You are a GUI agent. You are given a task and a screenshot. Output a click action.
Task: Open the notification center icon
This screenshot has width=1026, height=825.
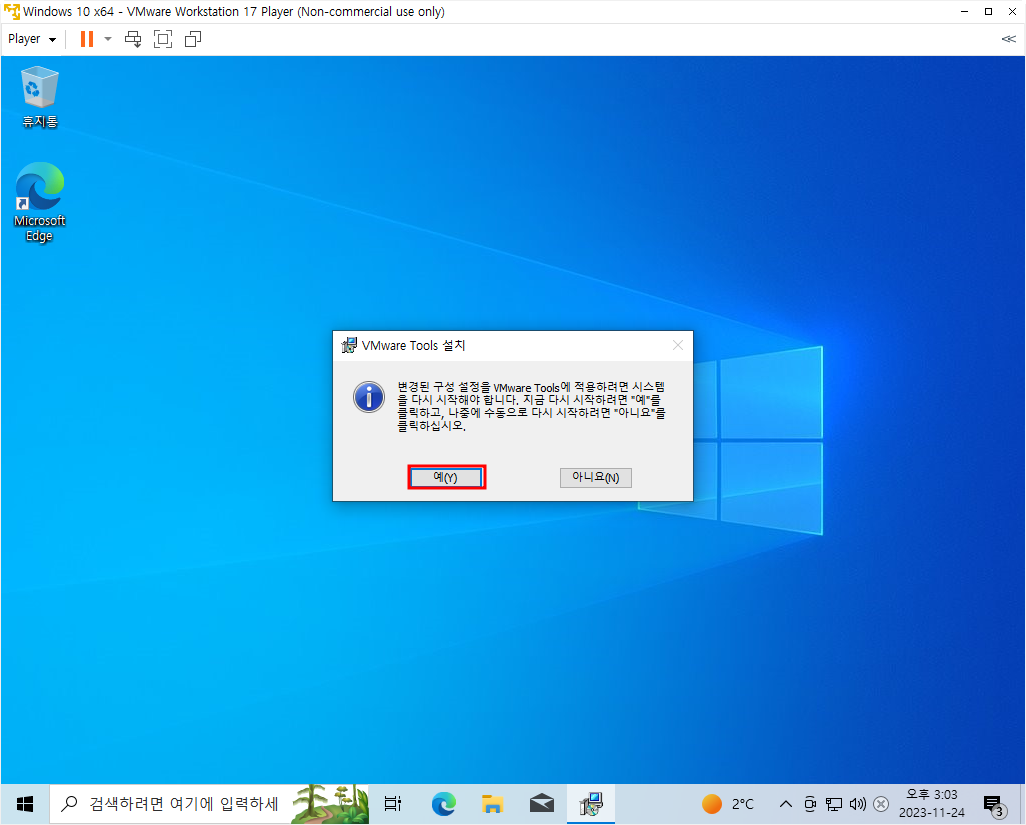pos(995,805)
